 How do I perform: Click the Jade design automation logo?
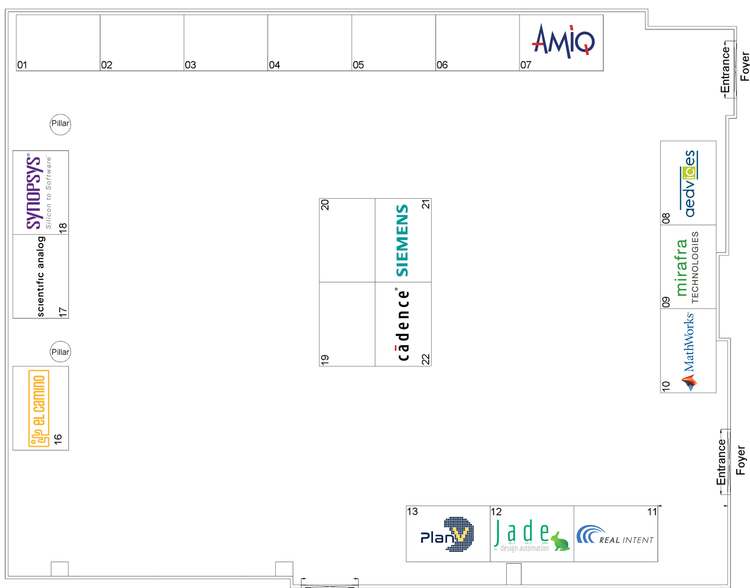tap(531, 535)
